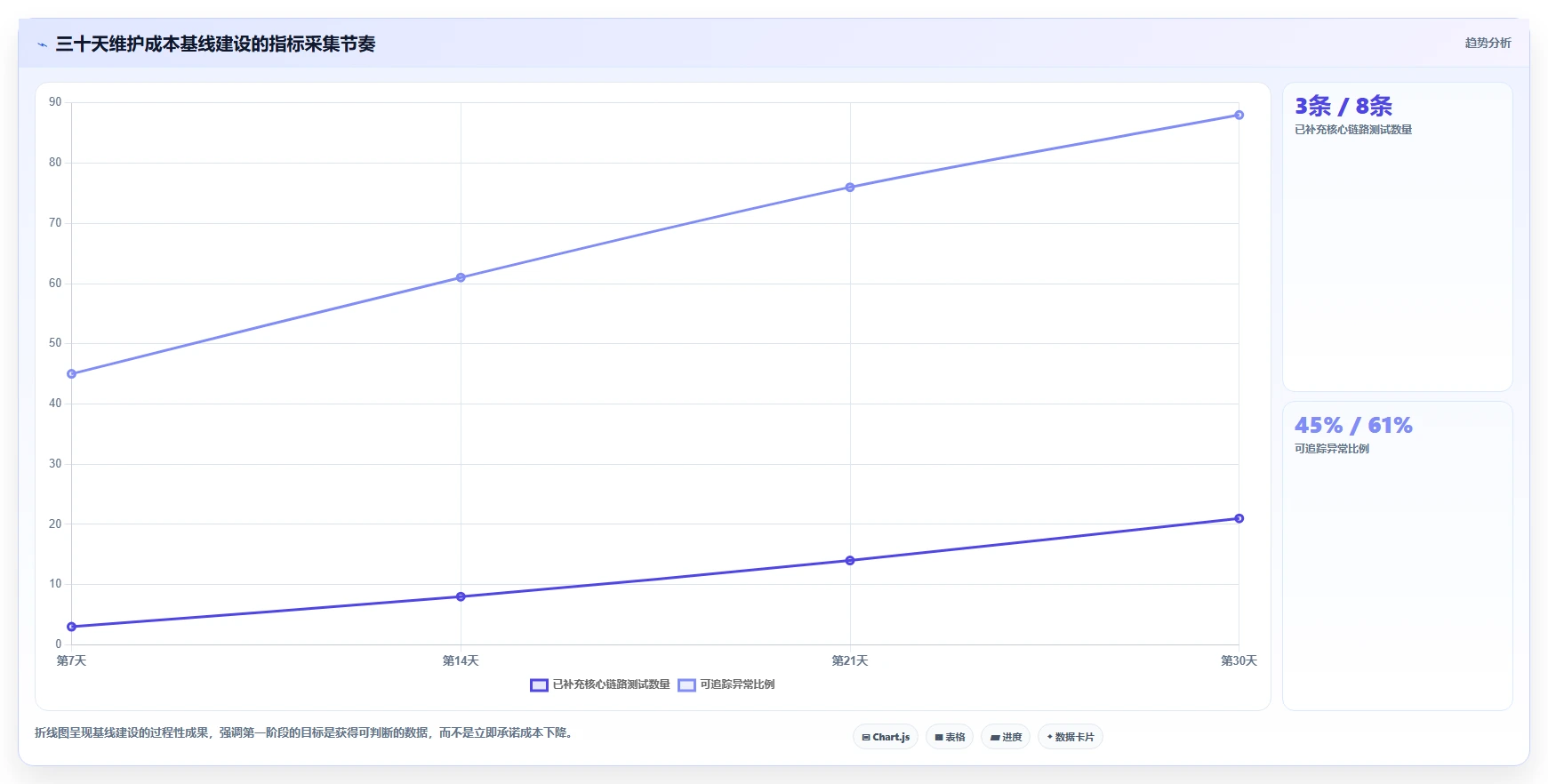This screenshot has width=1548, height=784.
Task: Click the y-axis value 70
Action: point(55,223)
